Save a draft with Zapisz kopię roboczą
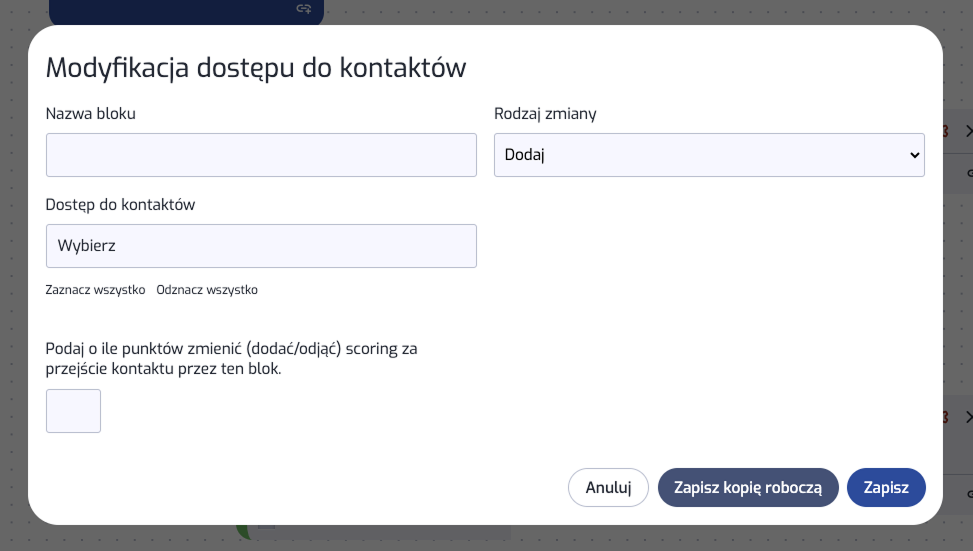 (x=747, y=487)
